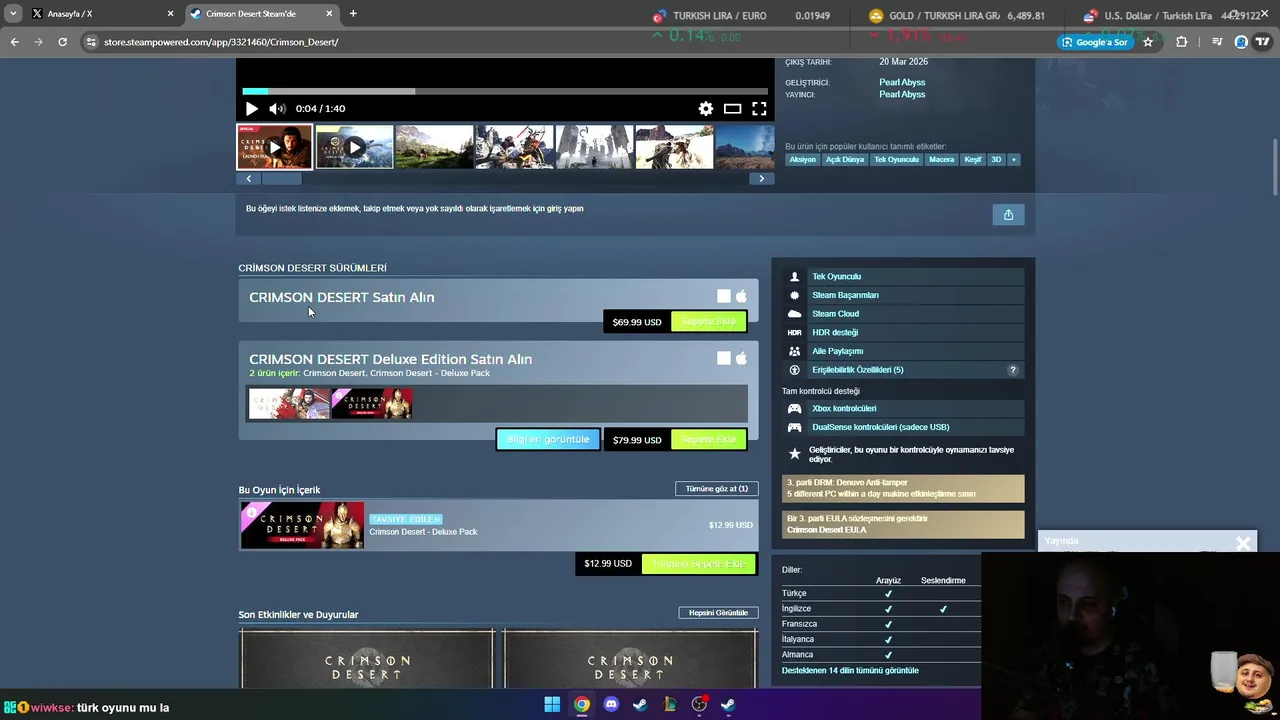Open the Macera tag

(941, 160)
